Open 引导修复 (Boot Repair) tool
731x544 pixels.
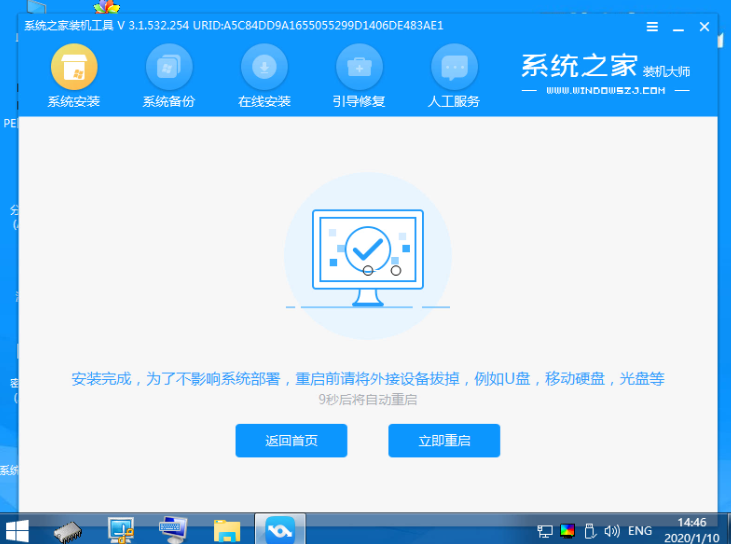click(x=359, y=76)
